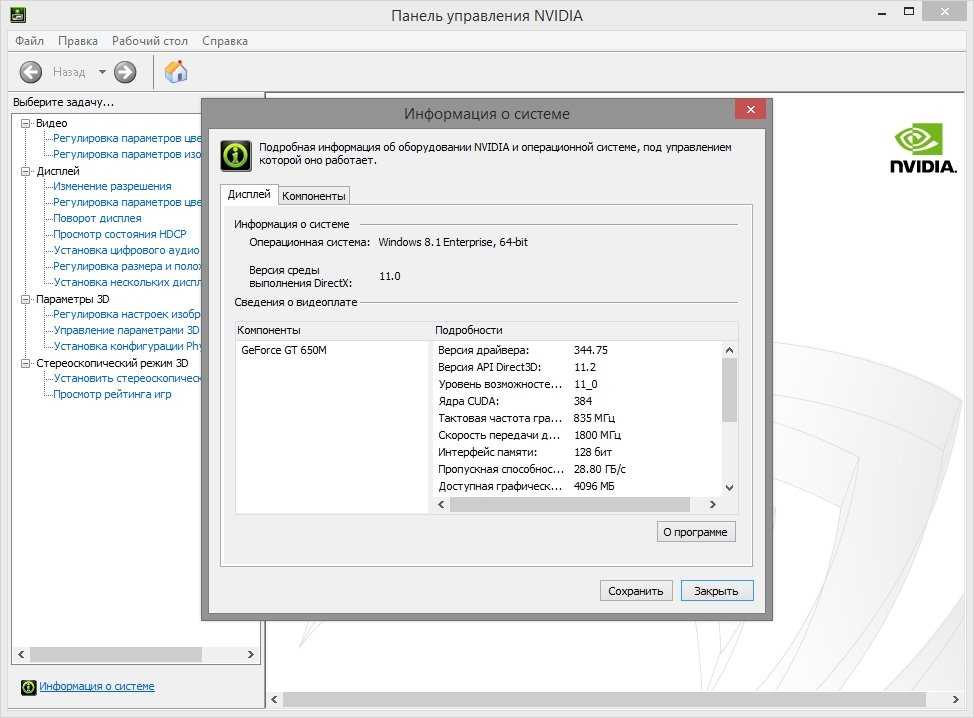This screenshot has width=974, height=718.
Task: Open the Информация о системе link
Action: click(x=97, y=686)
